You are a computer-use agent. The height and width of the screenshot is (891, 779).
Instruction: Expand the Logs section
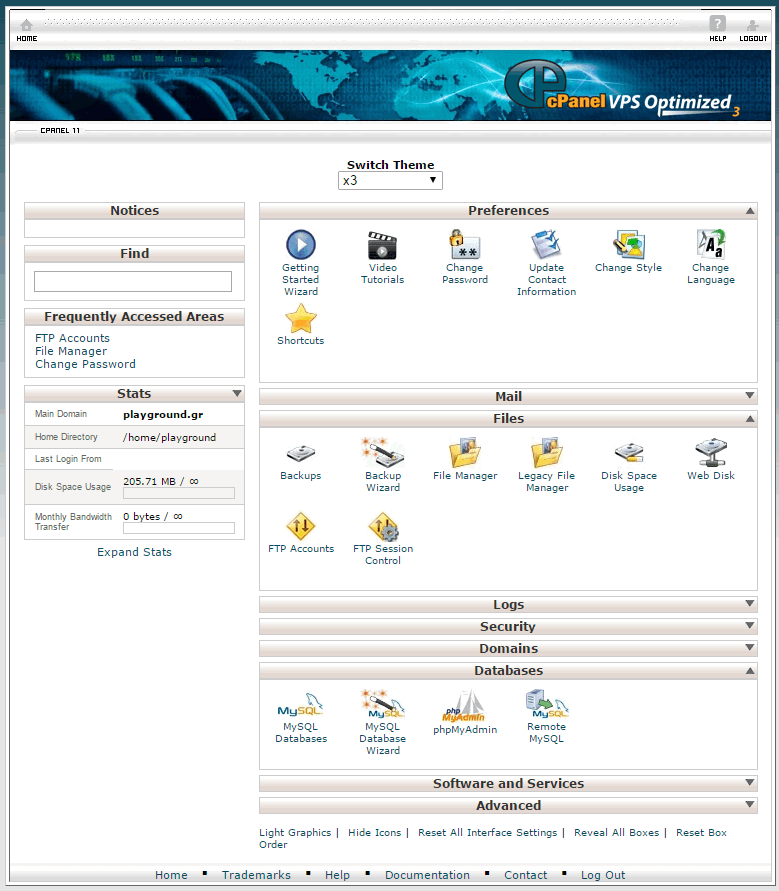pos(750,603)
